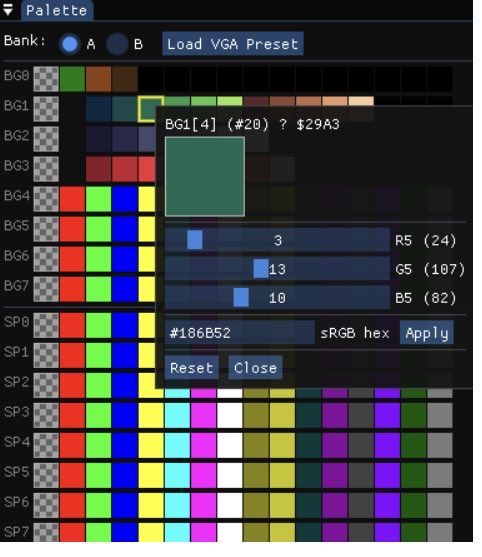Adjust the G5 green slider
482x557 pixels.
[x=277, y=269]
